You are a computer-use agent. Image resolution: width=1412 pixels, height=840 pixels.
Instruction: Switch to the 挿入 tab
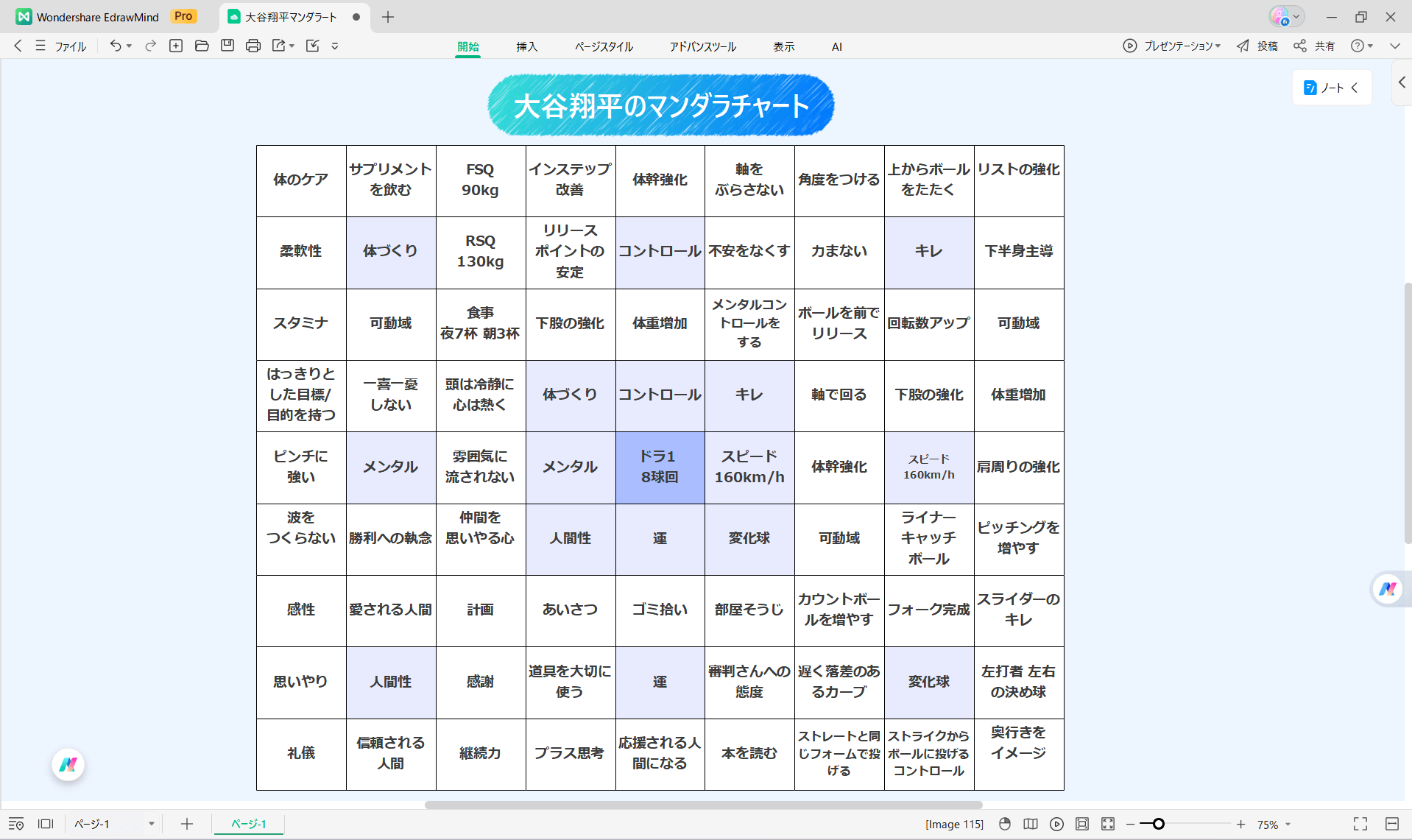[526, 46]
